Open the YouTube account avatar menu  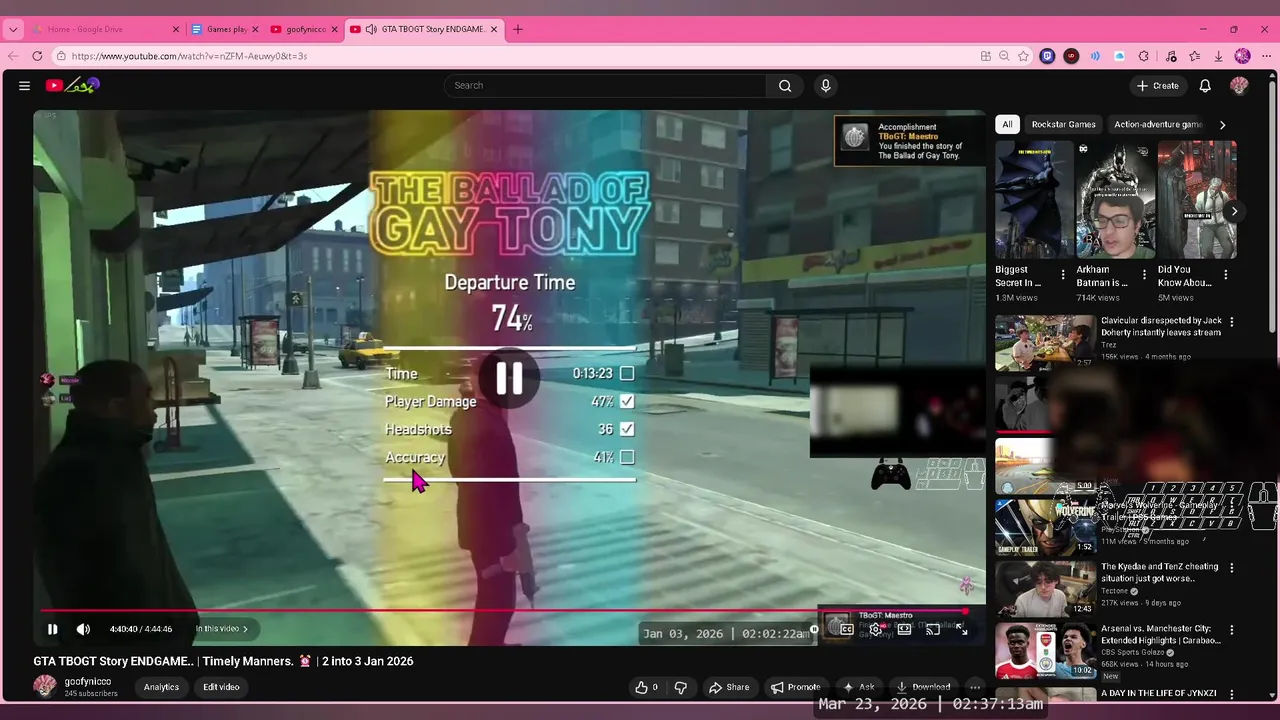pyautogui.click(x=1239, y=86)
